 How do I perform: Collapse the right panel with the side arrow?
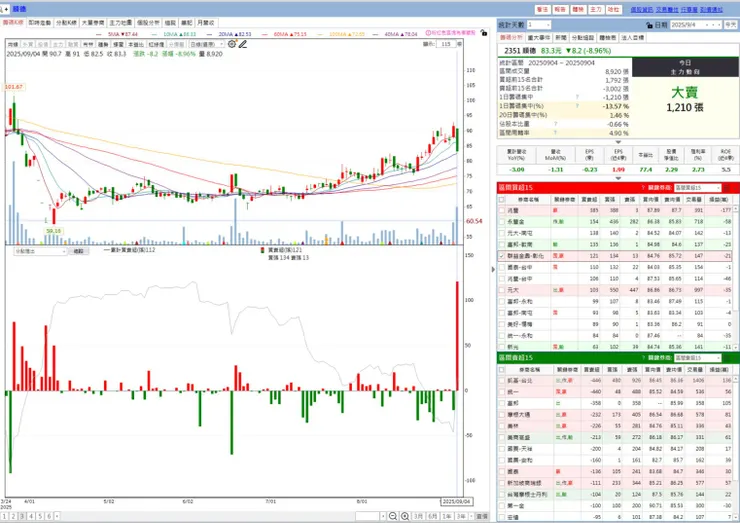493,270
